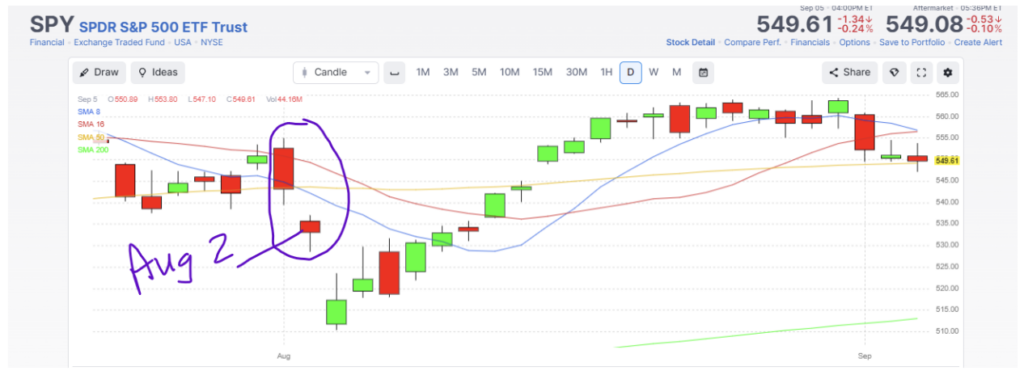The width and height of the screenshot is (1024, 375).
Task: Select the 15M interval
Action: [x=542, y=73]
